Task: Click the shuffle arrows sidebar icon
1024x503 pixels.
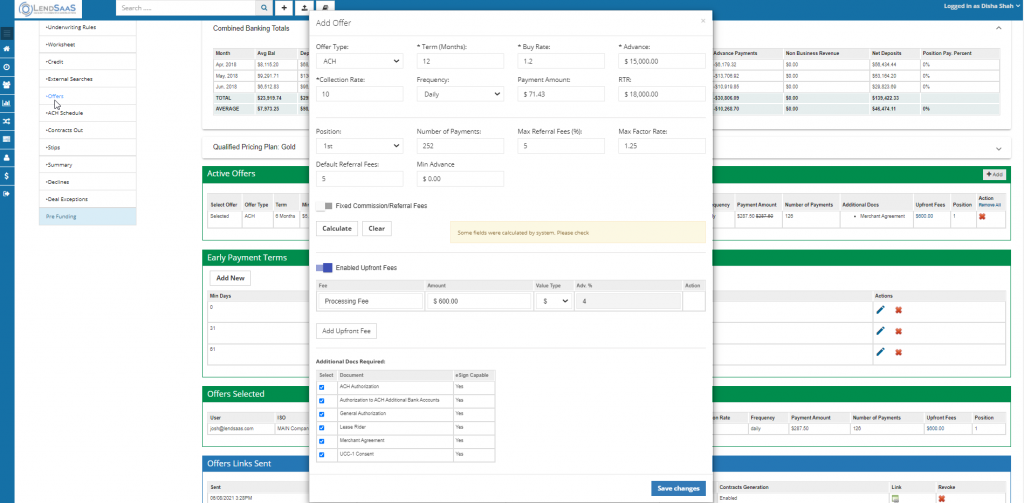Action: click(7, 121)
